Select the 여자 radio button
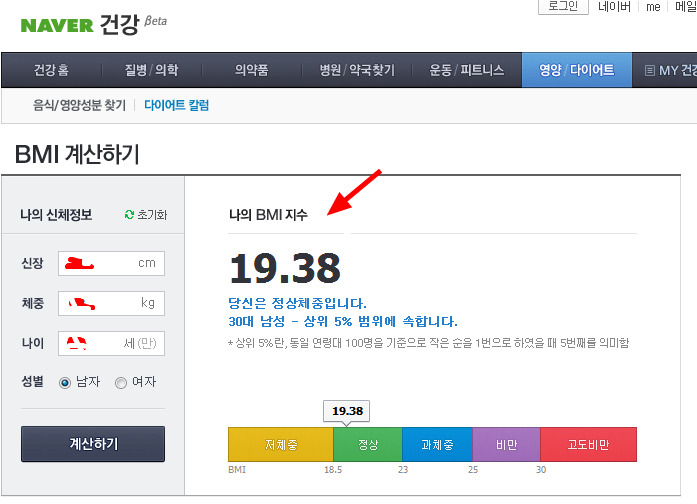Image resolution: width=697 pixels, height=504 pixels. [x=121, y=382]
